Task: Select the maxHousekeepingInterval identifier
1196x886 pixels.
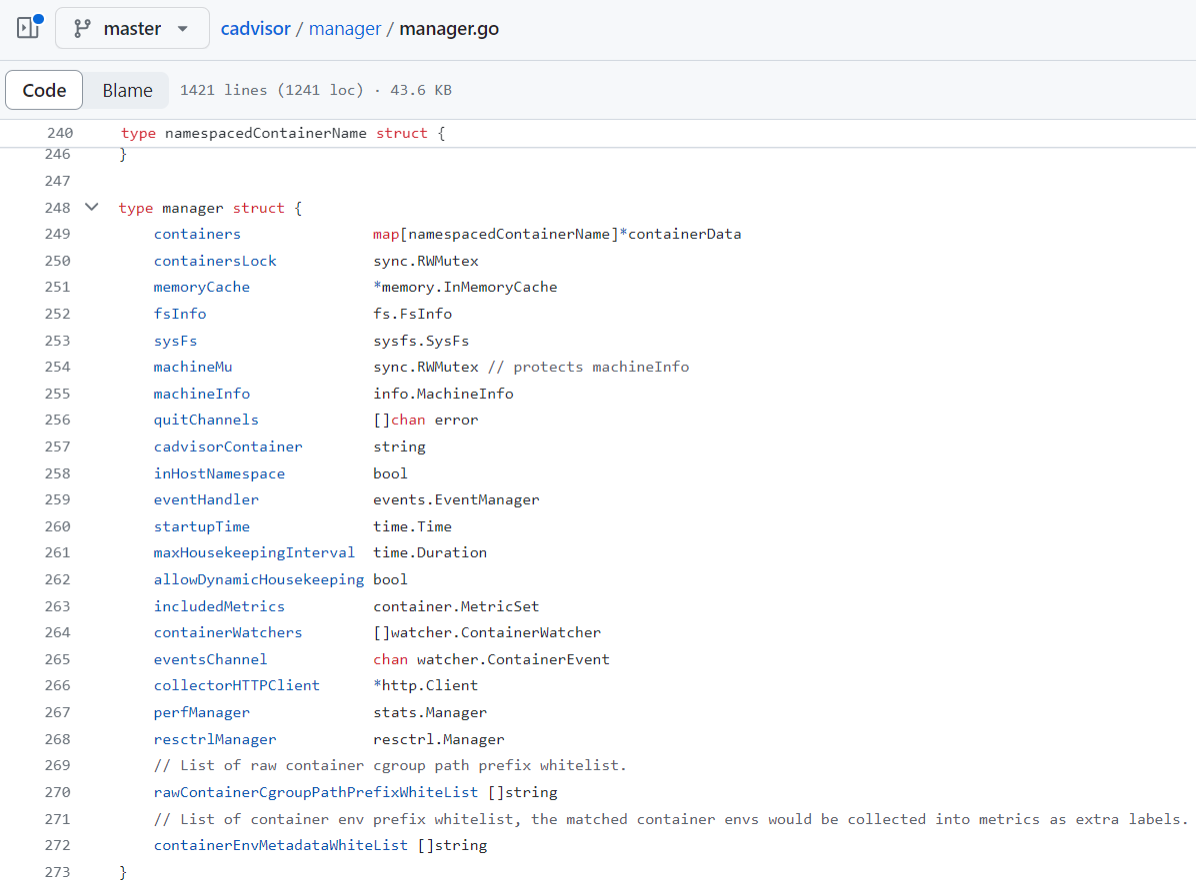Action: [254, 553]
